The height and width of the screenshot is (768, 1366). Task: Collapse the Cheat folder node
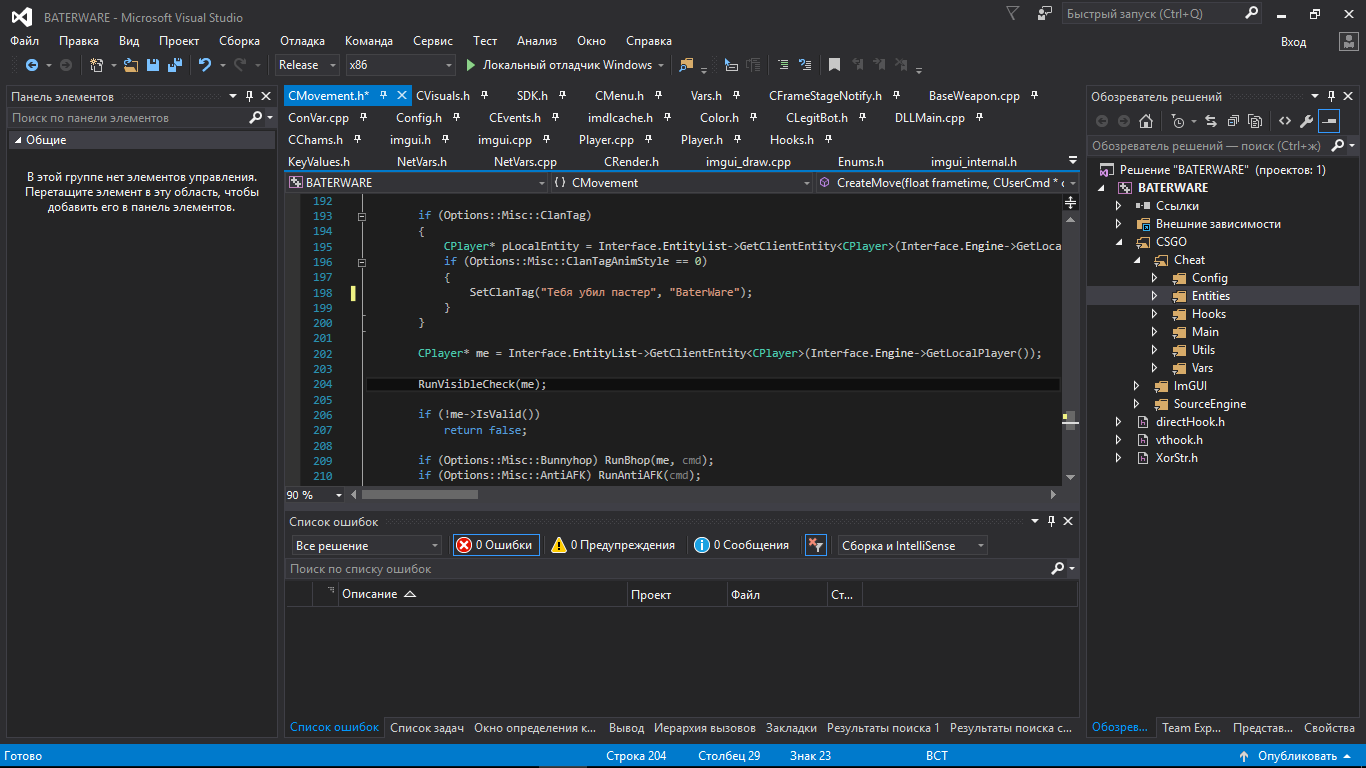[x=1136, y=260]
